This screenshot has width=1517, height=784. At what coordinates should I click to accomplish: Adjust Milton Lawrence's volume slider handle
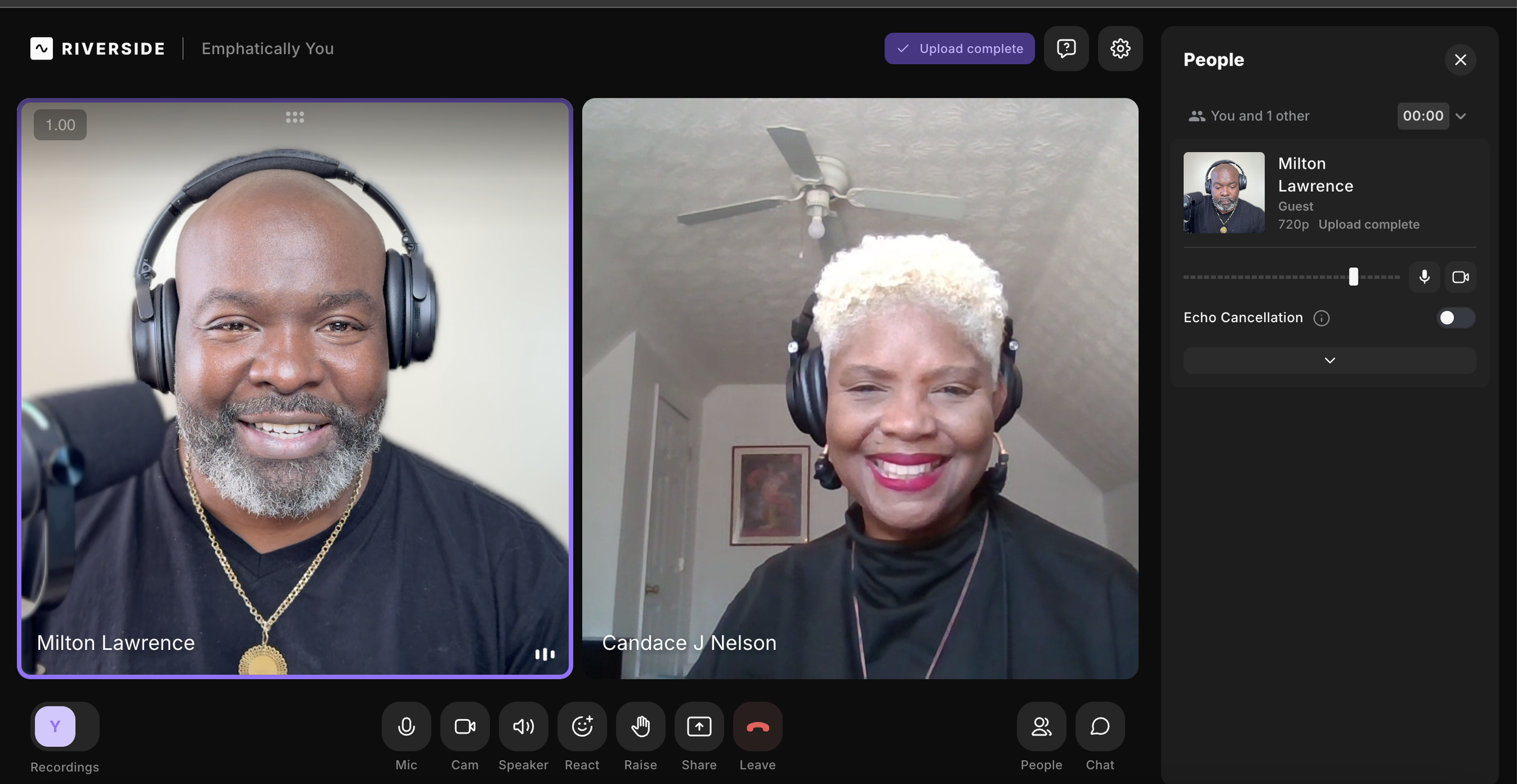[1353, 277]
